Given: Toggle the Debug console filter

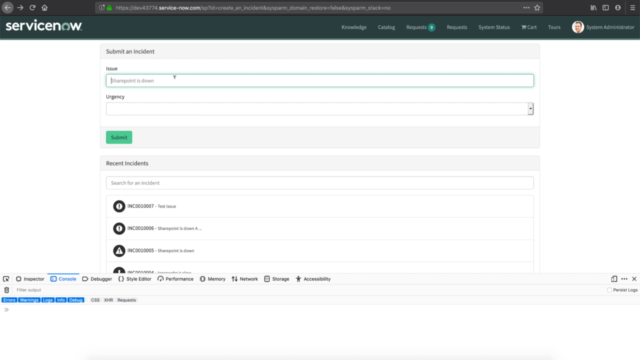Looking at the screenshot, I should 76,300.
